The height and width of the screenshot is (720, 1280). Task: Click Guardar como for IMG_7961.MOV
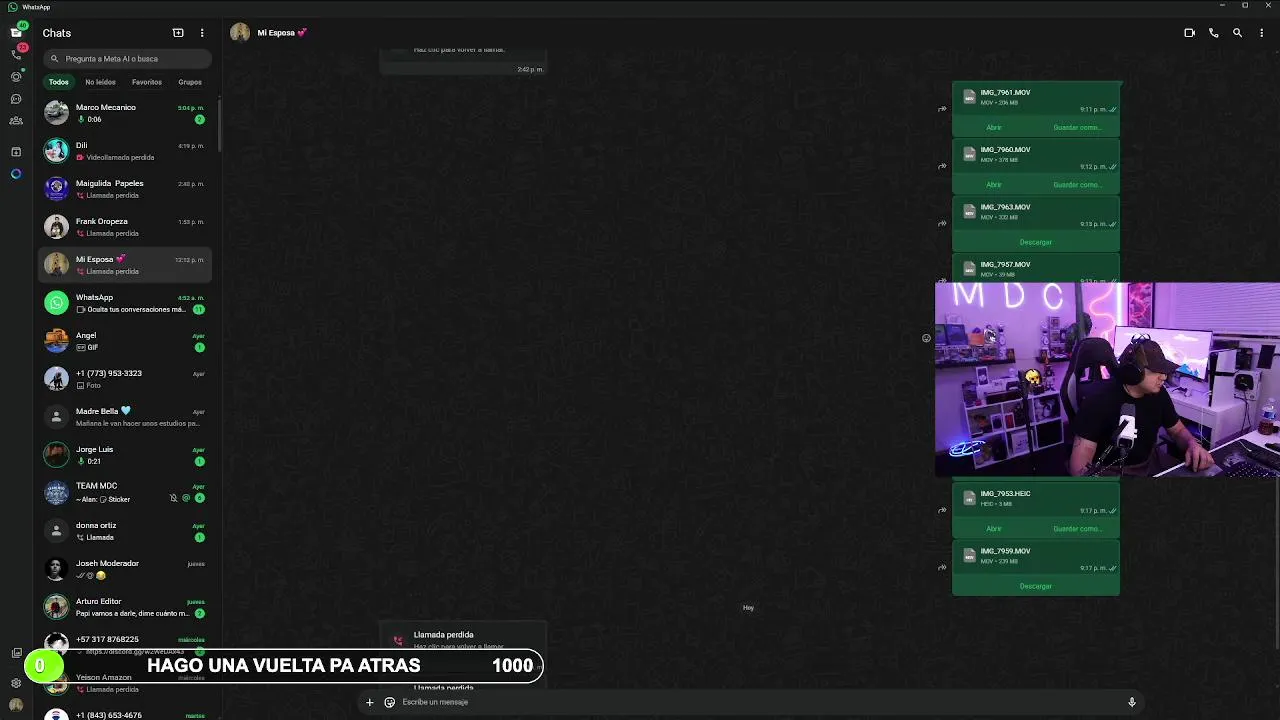click(1077, 127)
